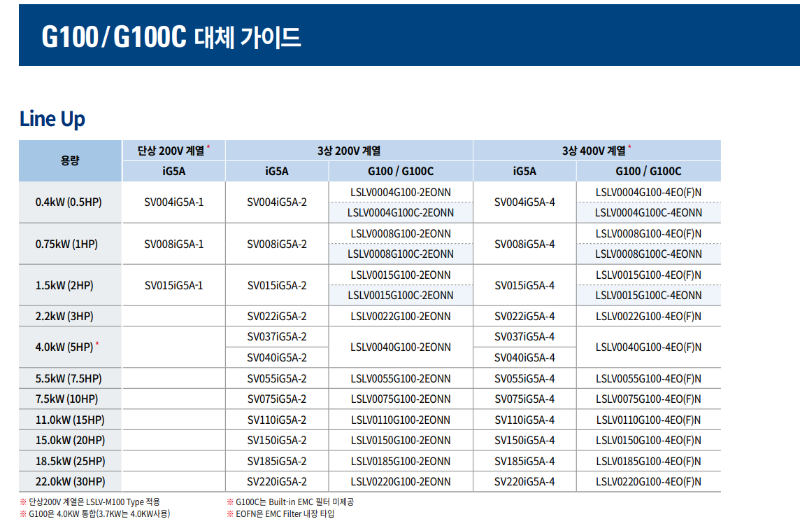Click cell LSLV0008G100-2EONN
Viewport: 800px width, 531px height.
[x=401, y=234]
